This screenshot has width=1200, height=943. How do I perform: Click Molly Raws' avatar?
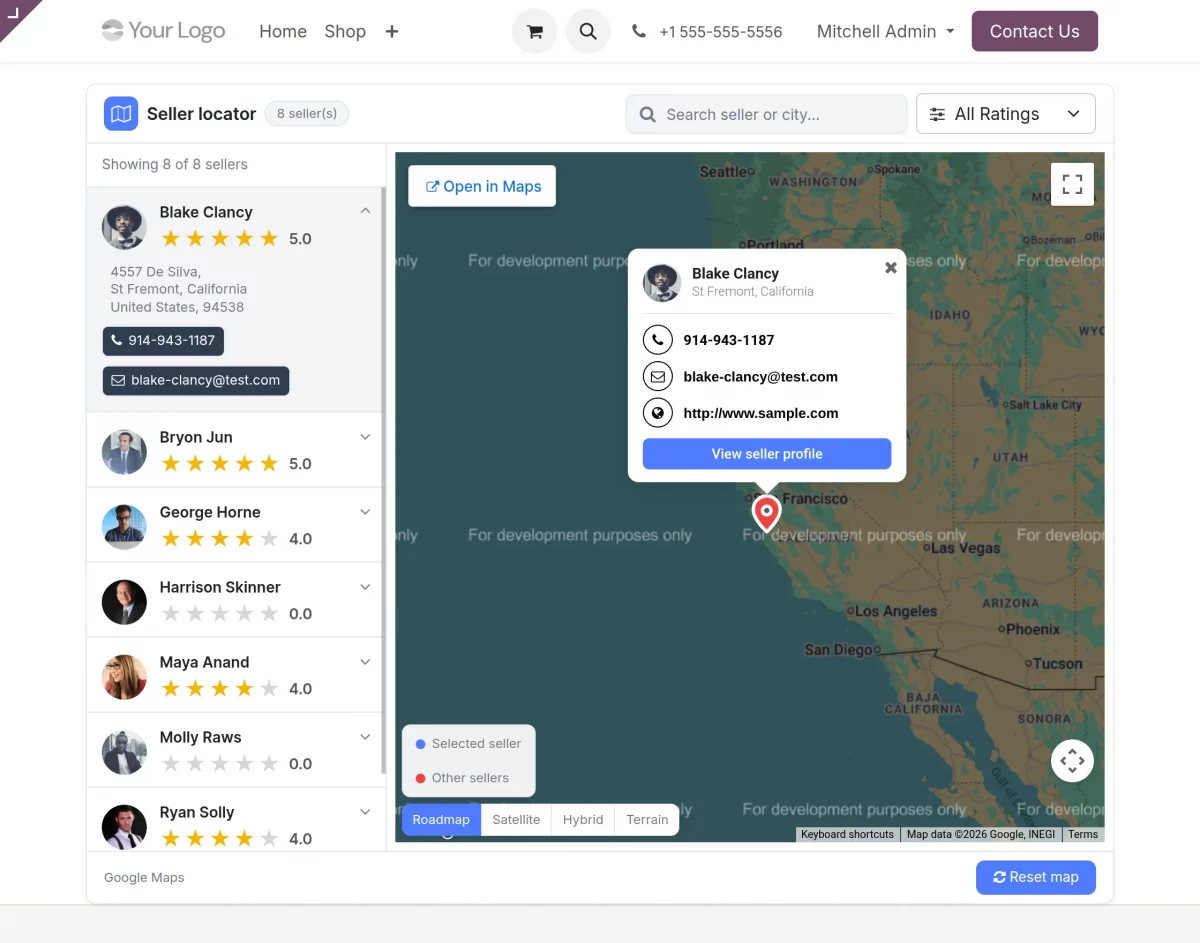tap(124, 752)
